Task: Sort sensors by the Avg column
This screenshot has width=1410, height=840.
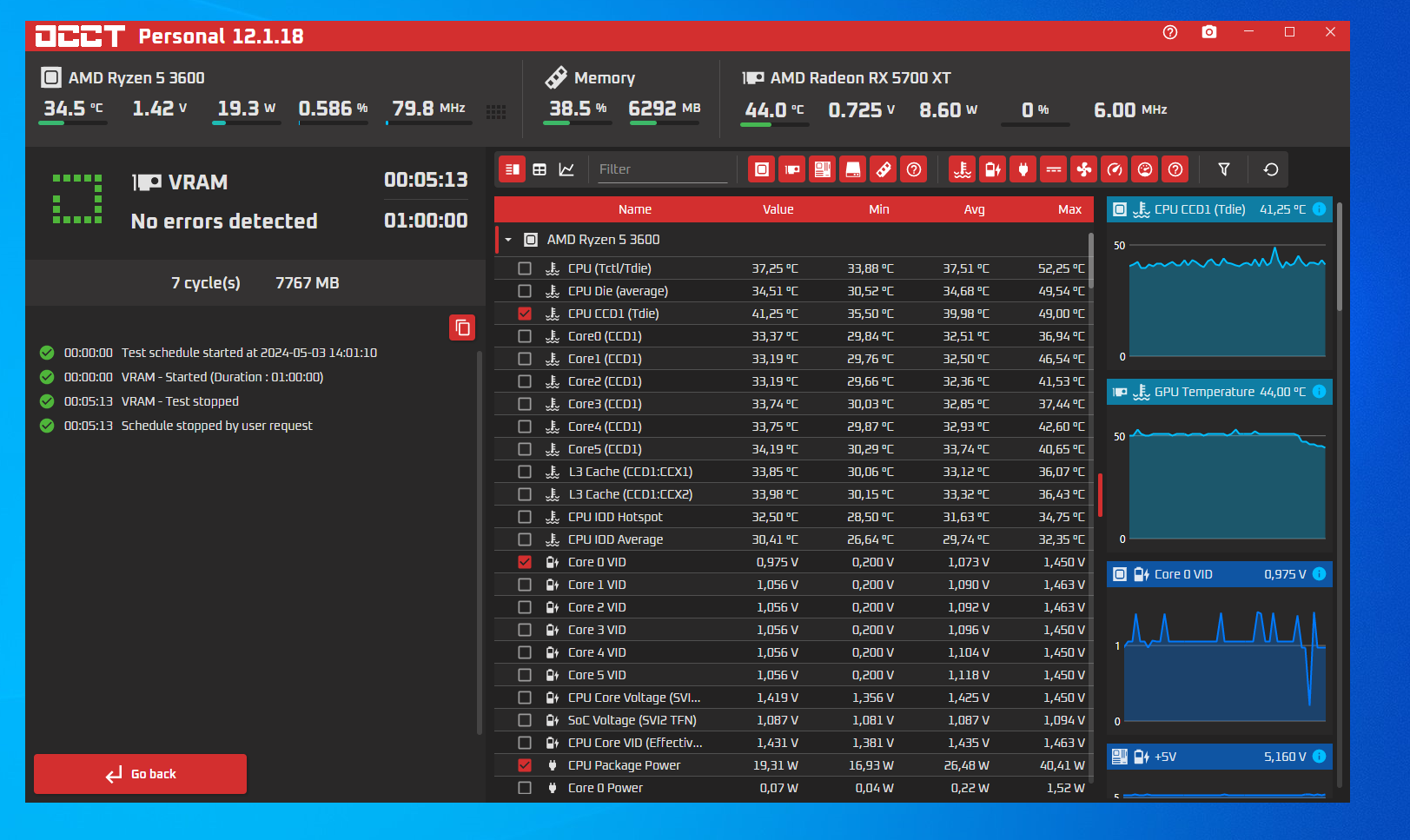Action: click(x=975, y=209)
